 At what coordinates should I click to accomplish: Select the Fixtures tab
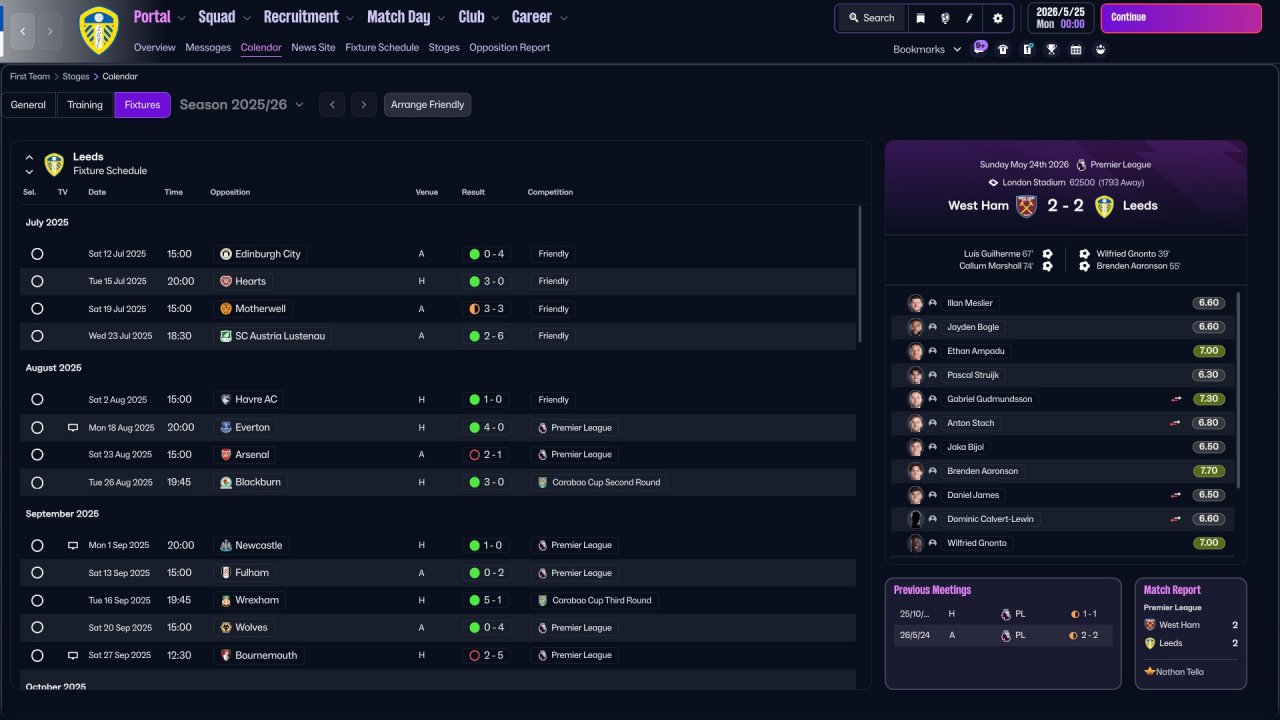(142, 105)
